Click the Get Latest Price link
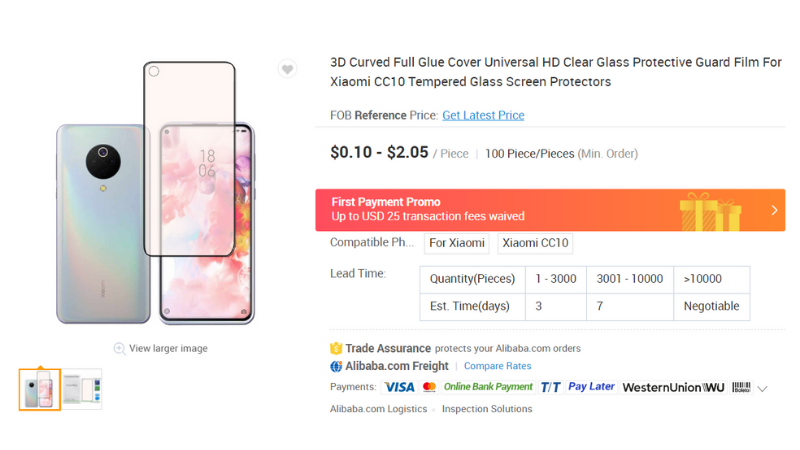The image size is (800, 450). click(x=483, y=115)
